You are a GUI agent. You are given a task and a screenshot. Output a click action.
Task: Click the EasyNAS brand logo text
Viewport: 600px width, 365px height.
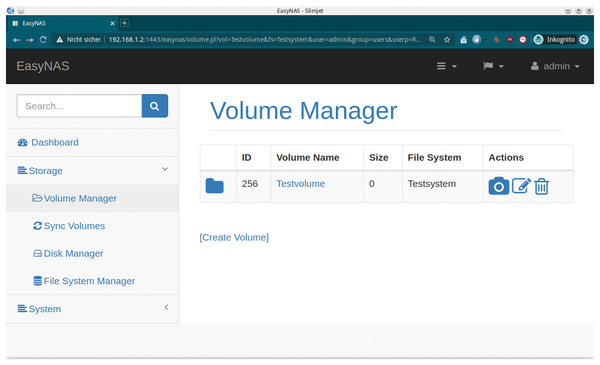pyautogui.click(x=43, y=66)
